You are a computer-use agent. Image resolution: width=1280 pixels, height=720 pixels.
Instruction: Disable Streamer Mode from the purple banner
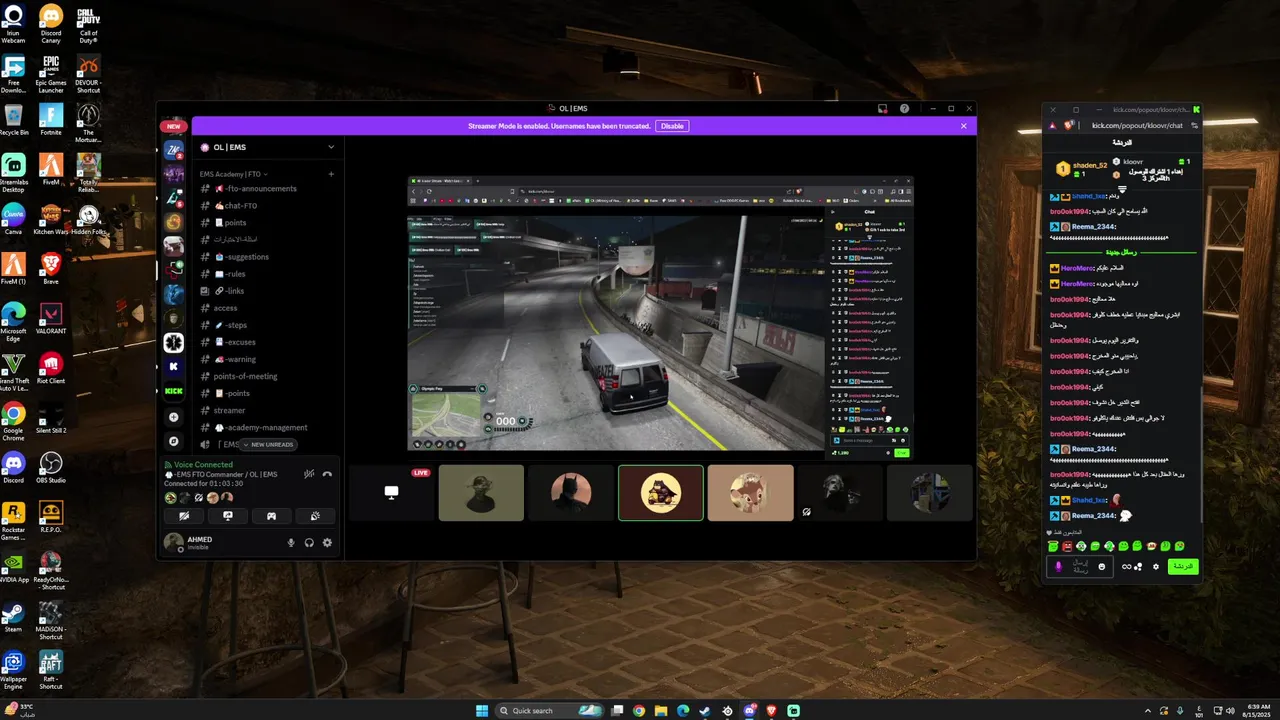pyautogui.click(x=672, y=126)
